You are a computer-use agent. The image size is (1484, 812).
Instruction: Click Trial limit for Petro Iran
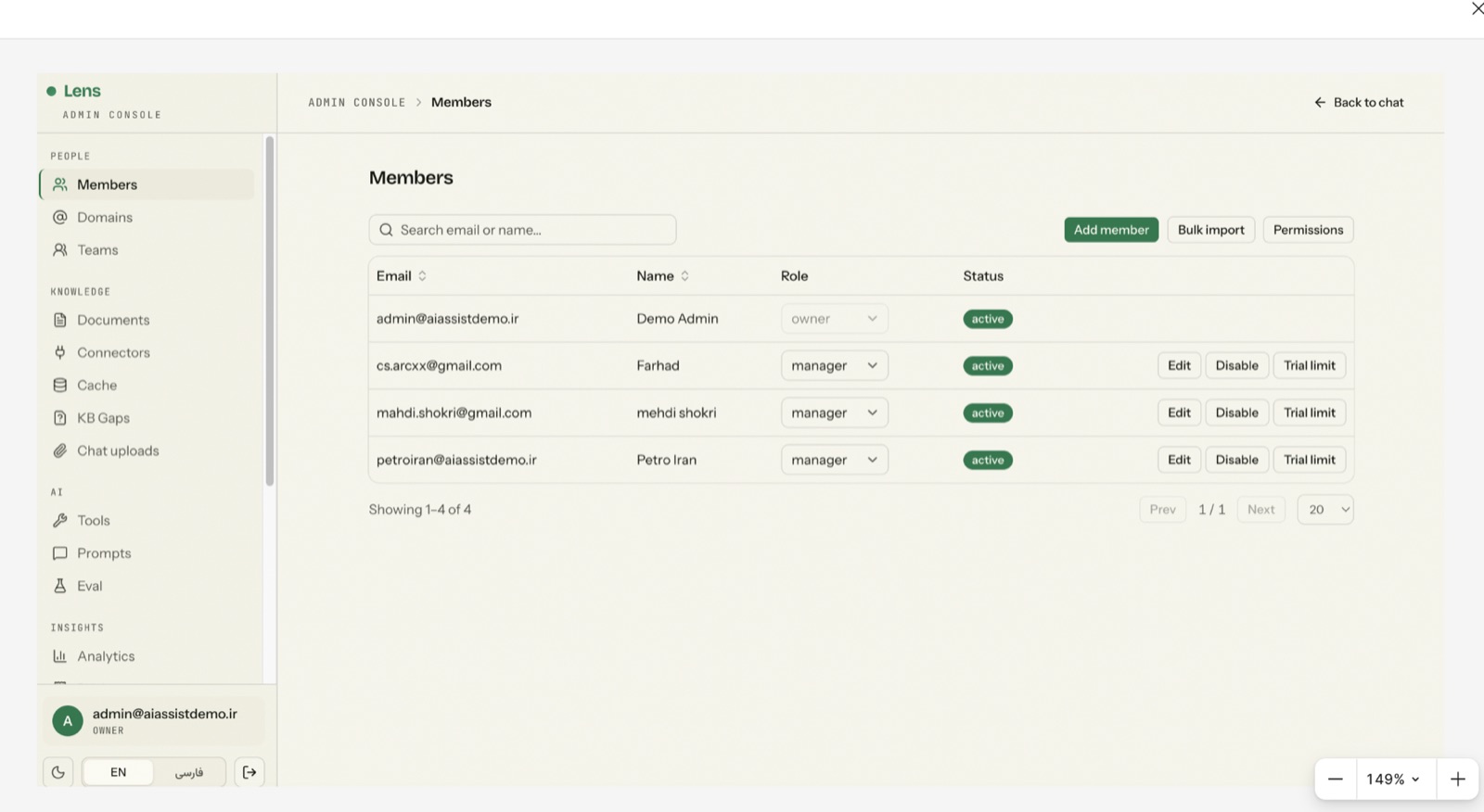click(x=1310, y=460)
